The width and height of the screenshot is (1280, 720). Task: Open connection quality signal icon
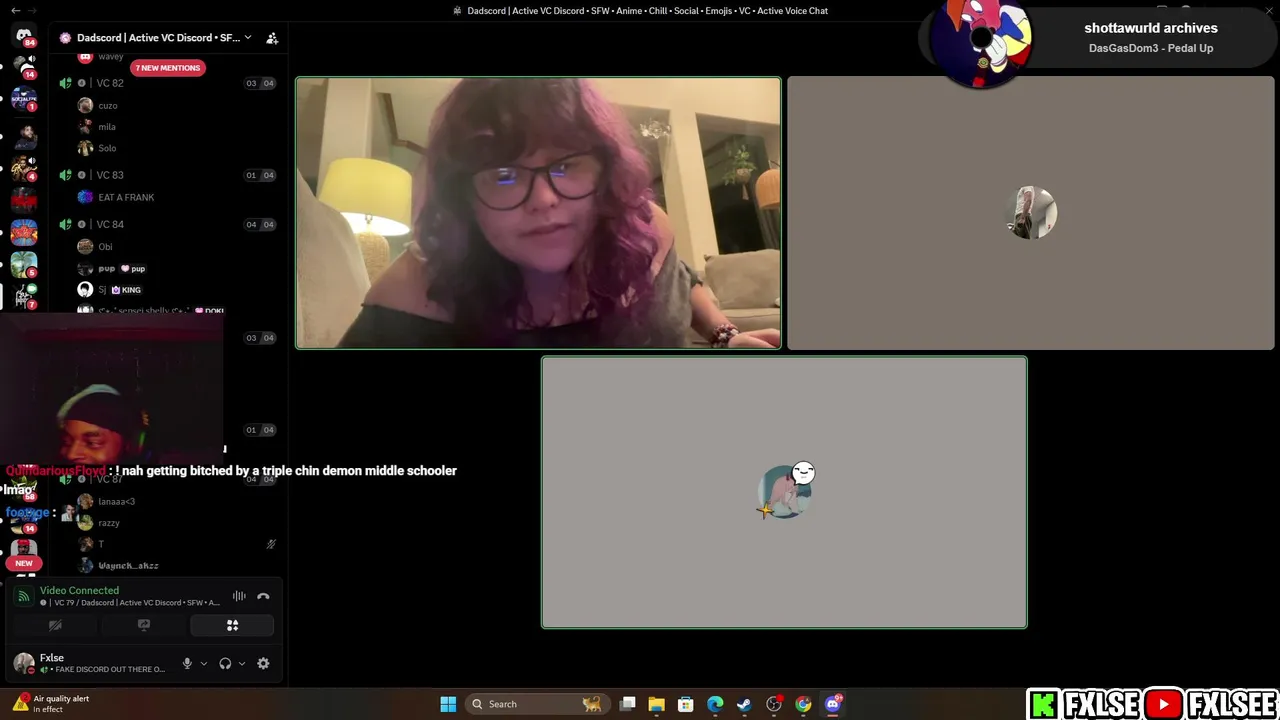point(24,596)
